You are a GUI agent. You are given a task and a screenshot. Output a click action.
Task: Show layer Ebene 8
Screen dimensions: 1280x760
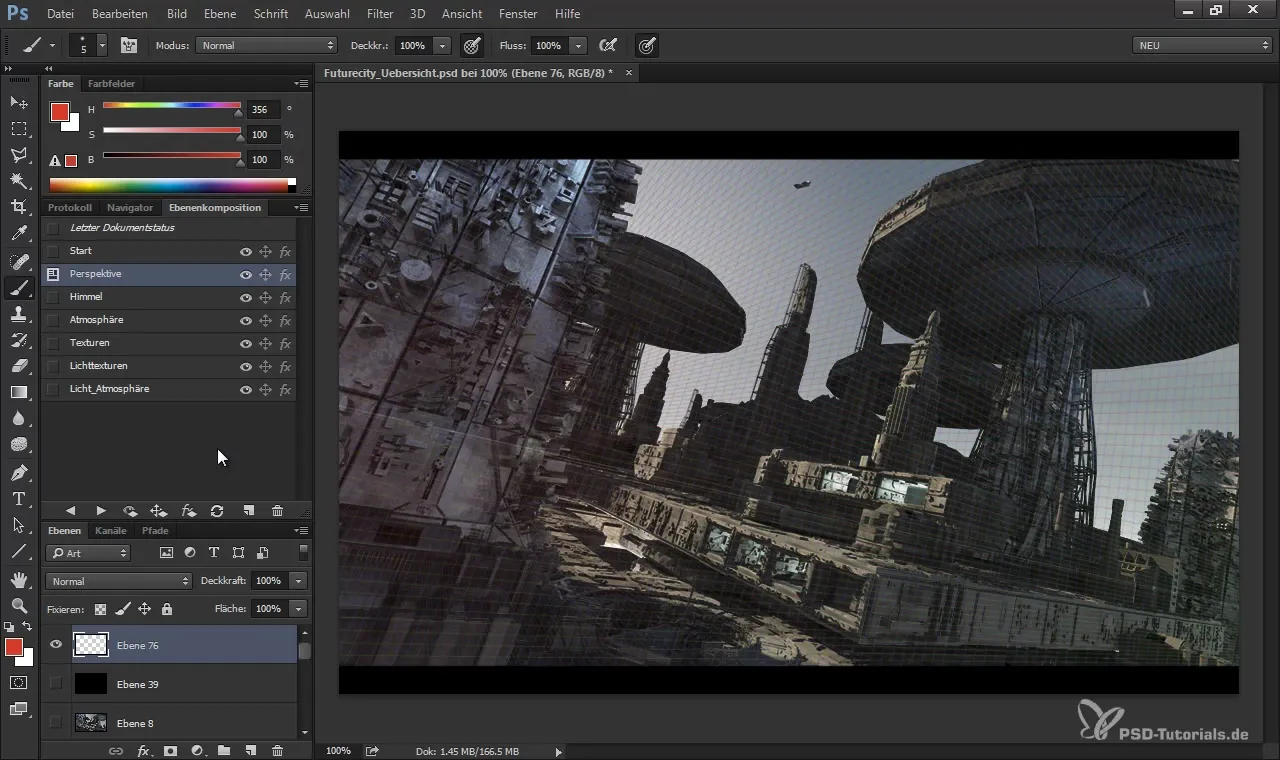(x=56, y=722)
